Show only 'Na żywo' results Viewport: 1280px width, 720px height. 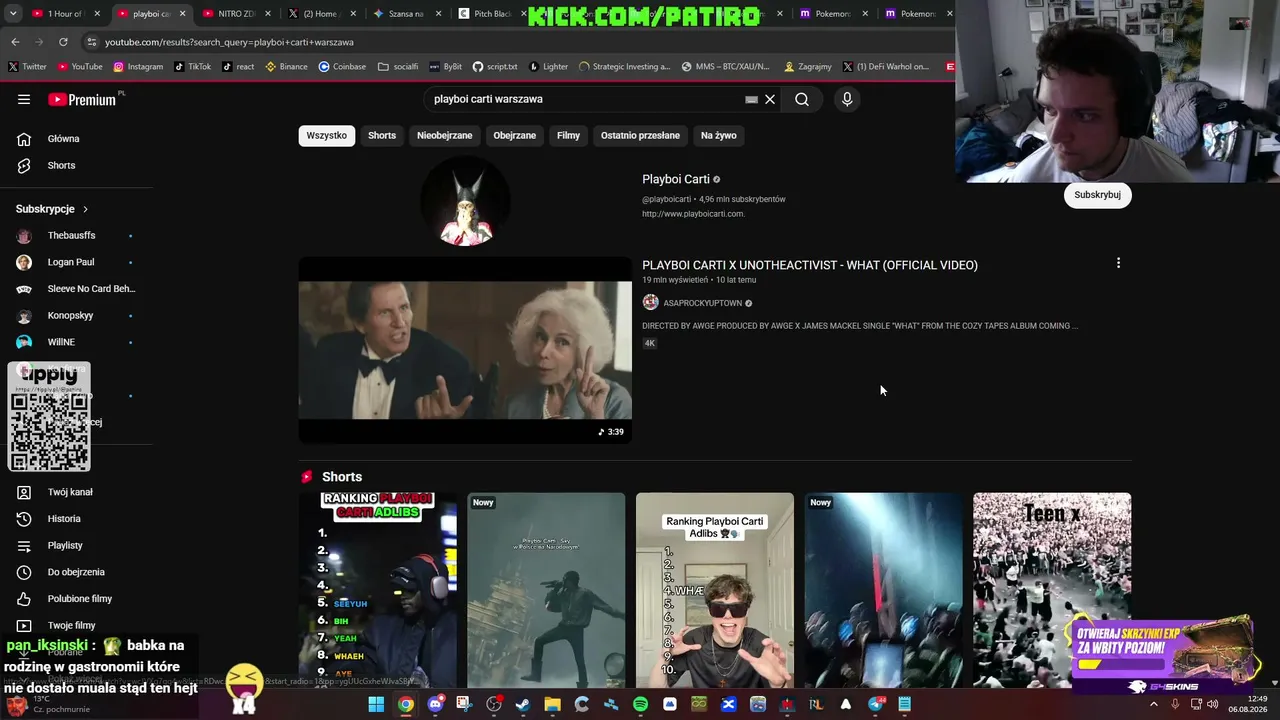tap(719, 135)
